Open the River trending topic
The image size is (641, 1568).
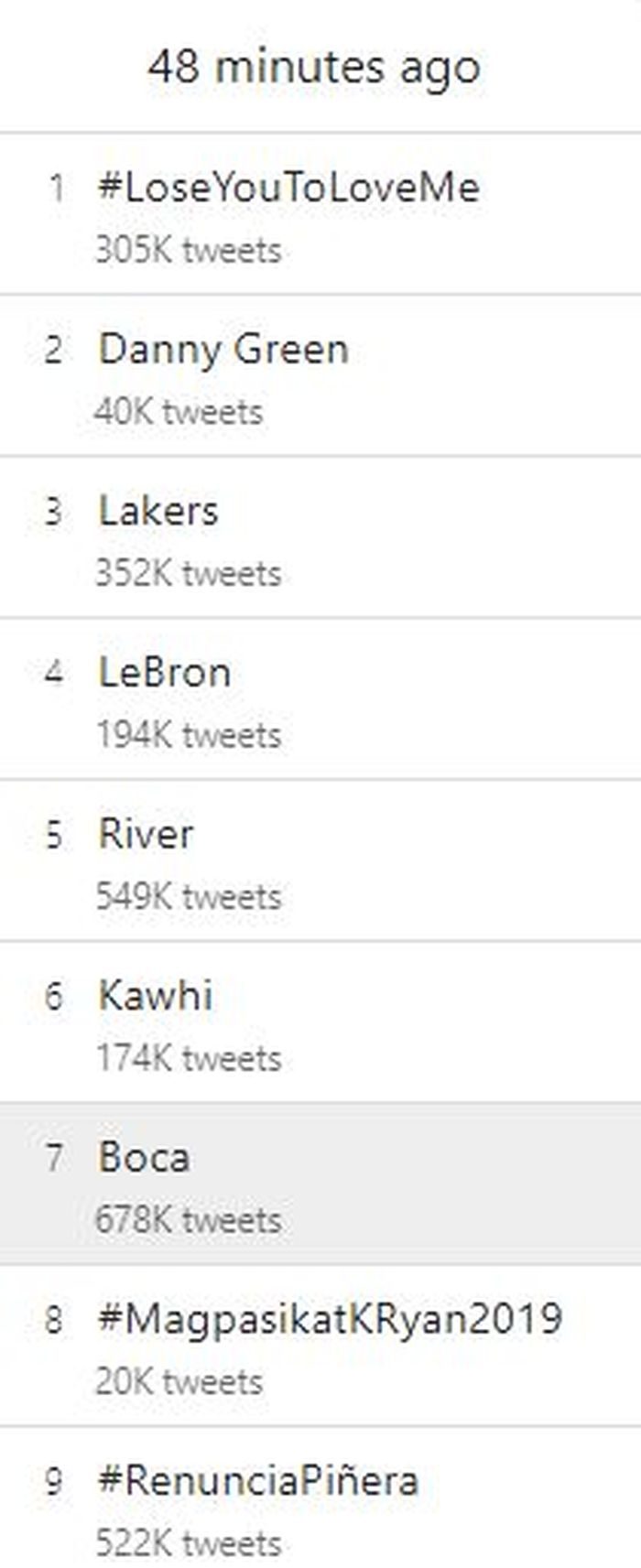[147, 834]
